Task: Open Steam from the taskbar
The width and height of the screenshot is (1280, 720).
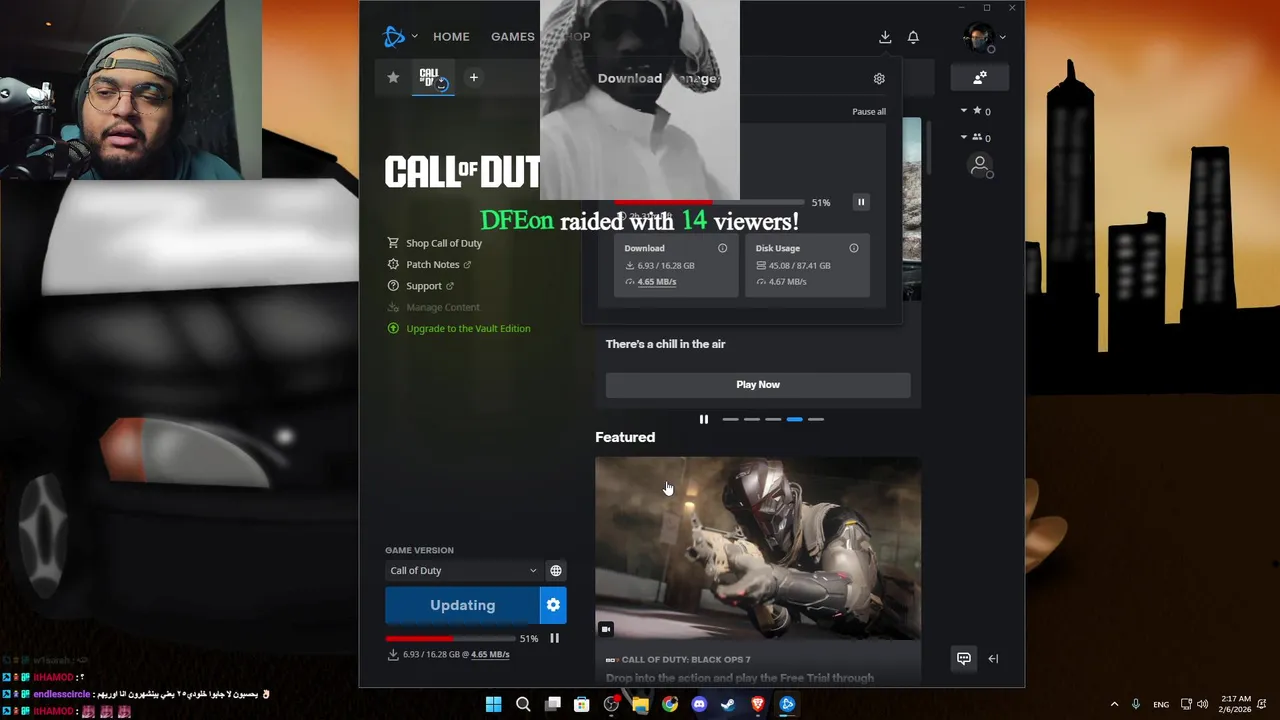Action: (728, 704)
